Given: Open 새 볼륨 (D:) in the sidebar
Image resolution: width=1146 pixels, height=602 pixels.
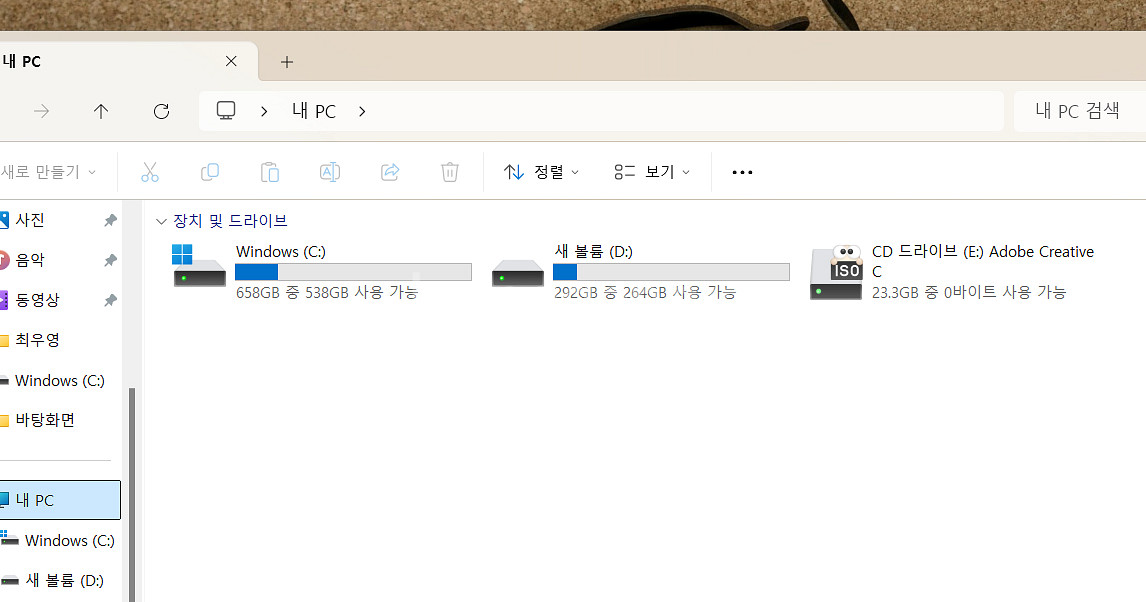Looking at the screenshot, I should click(64, 581).
